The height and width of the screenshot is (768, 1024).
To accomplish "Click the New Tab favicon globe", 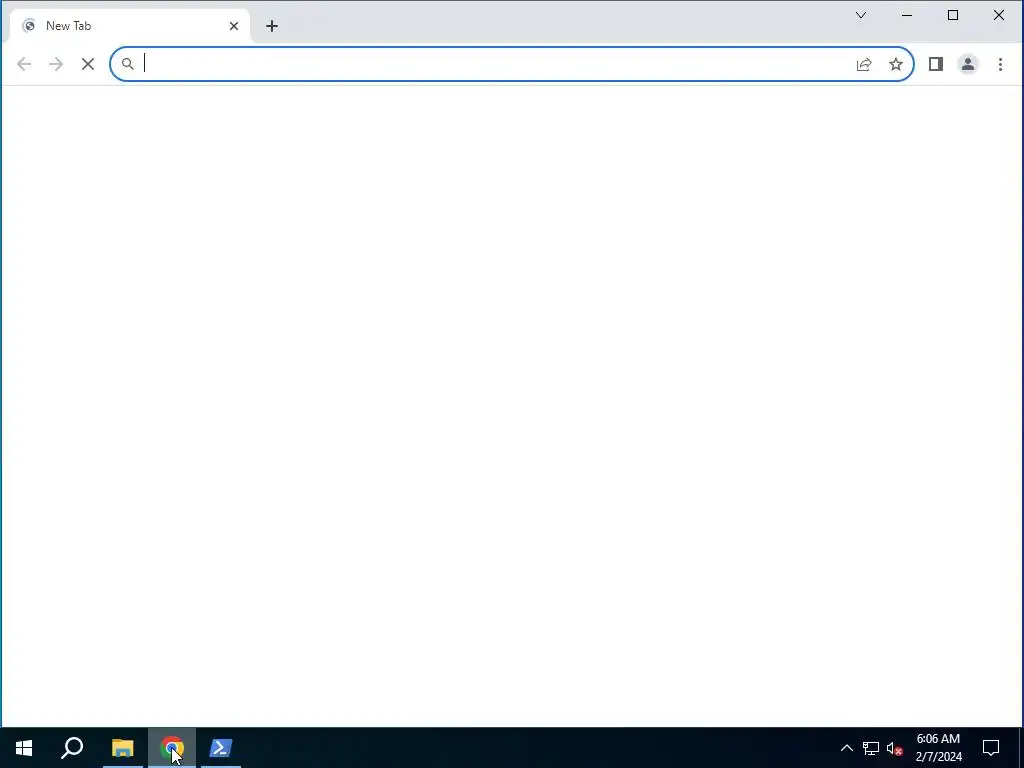I will tap(29, 26).
